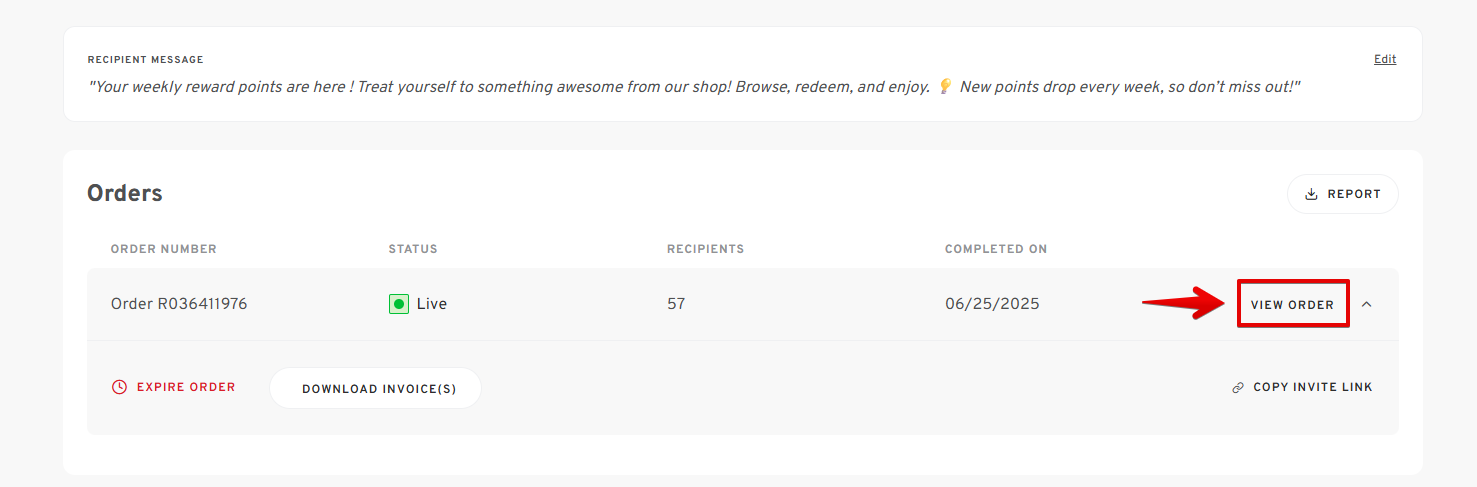
Task: Edit the recipient message
Action: click(1385, 59)
